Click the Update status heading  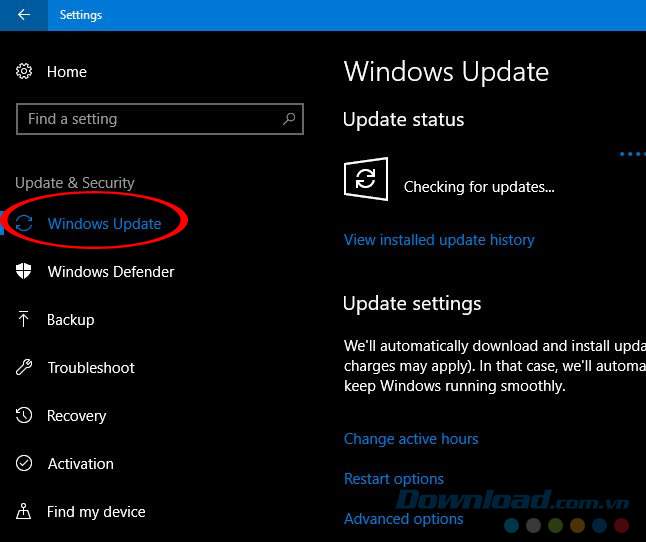tap(404, 119)
